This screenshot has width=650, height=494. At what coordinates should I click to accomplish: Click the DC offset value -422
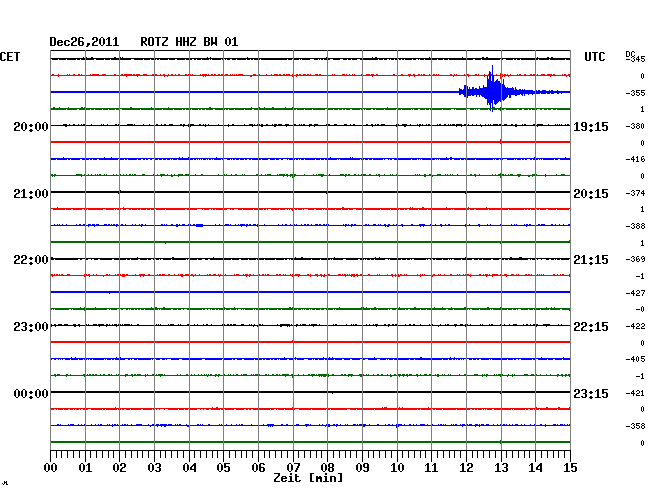[x=635, y=327]
